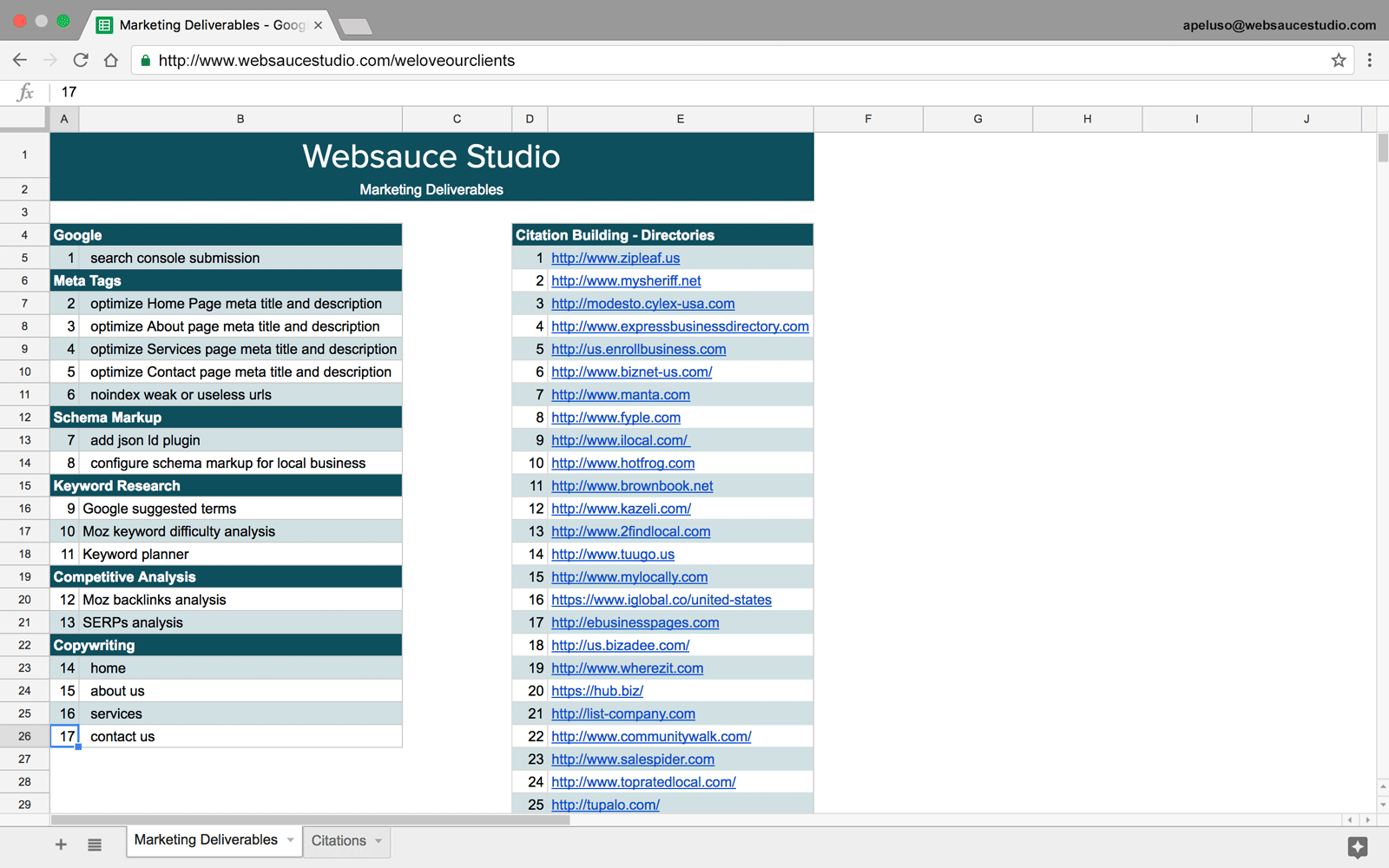Select 'SERPs analysis' cell
The height and width of the screenshot is (868, 1389).
tap(240, 622)
